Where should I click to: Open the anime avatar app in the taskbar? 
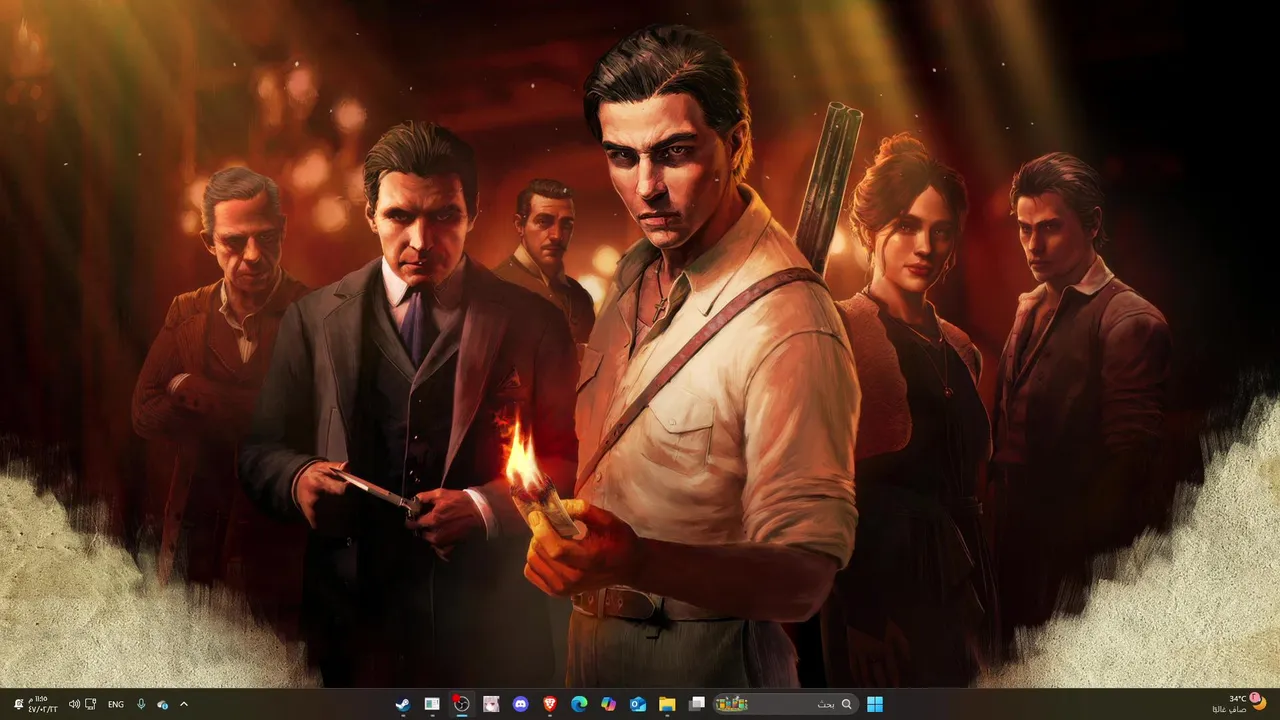pyautogui.click(x=491, y=704)
